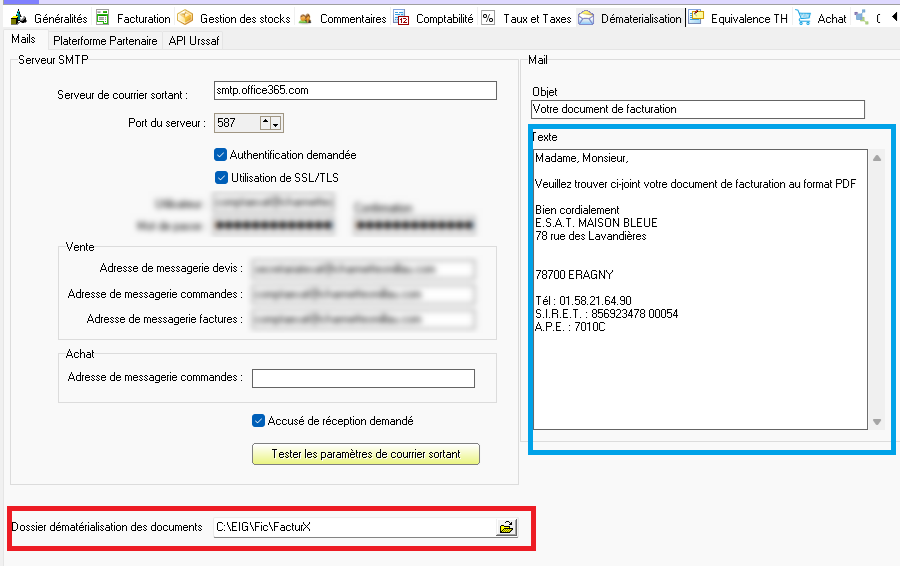Click the Serveur de courrier sortant field
Viewport: 900px width, 566px height.
click(x=355, y=91)
